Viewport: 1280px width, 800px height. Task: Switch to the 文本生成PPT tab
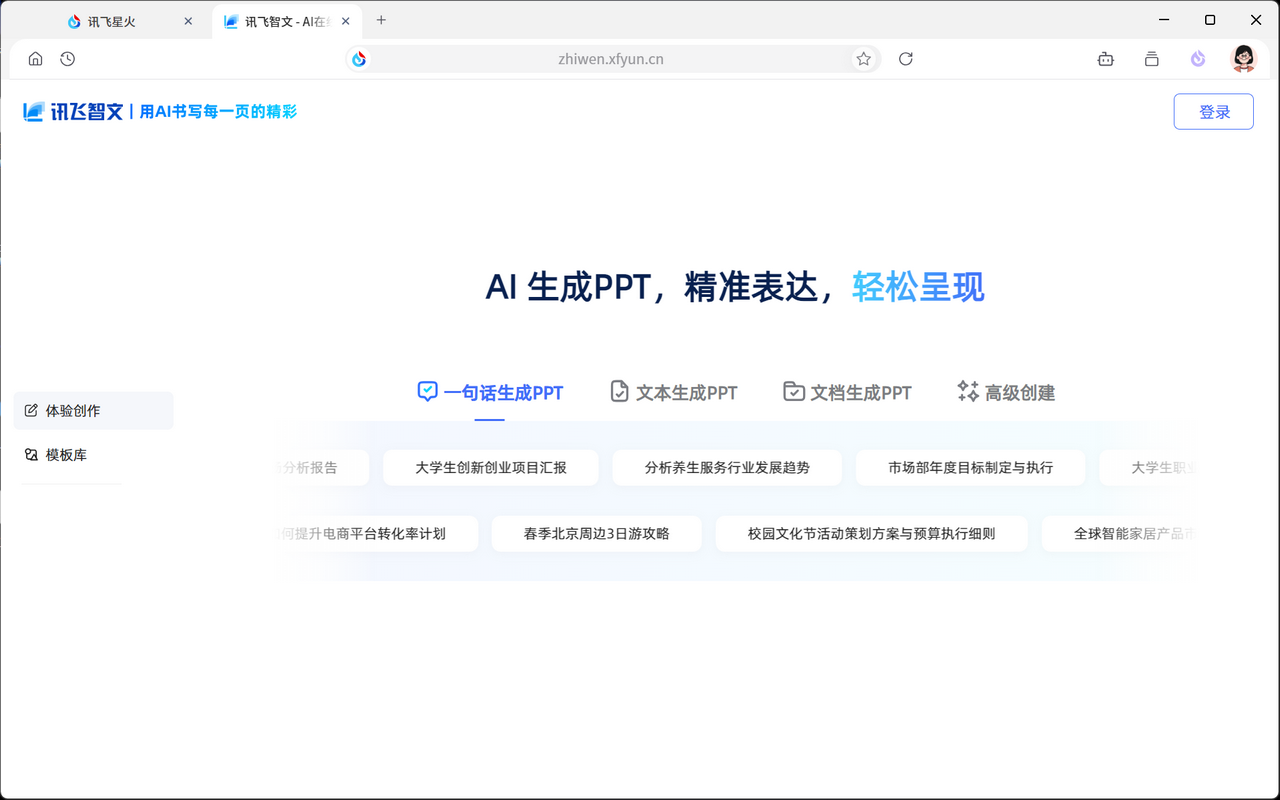click(673, 392)
